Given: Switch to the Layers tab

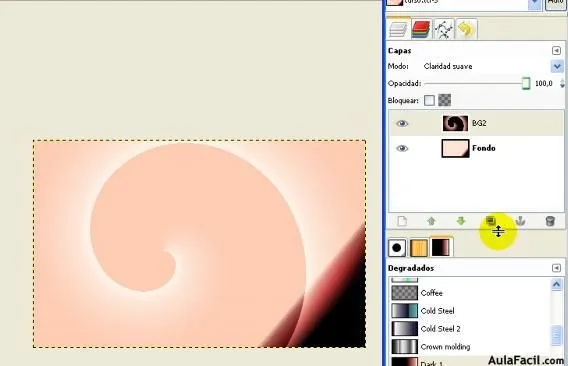Looking at the screenshot, I should coord(398,29).
